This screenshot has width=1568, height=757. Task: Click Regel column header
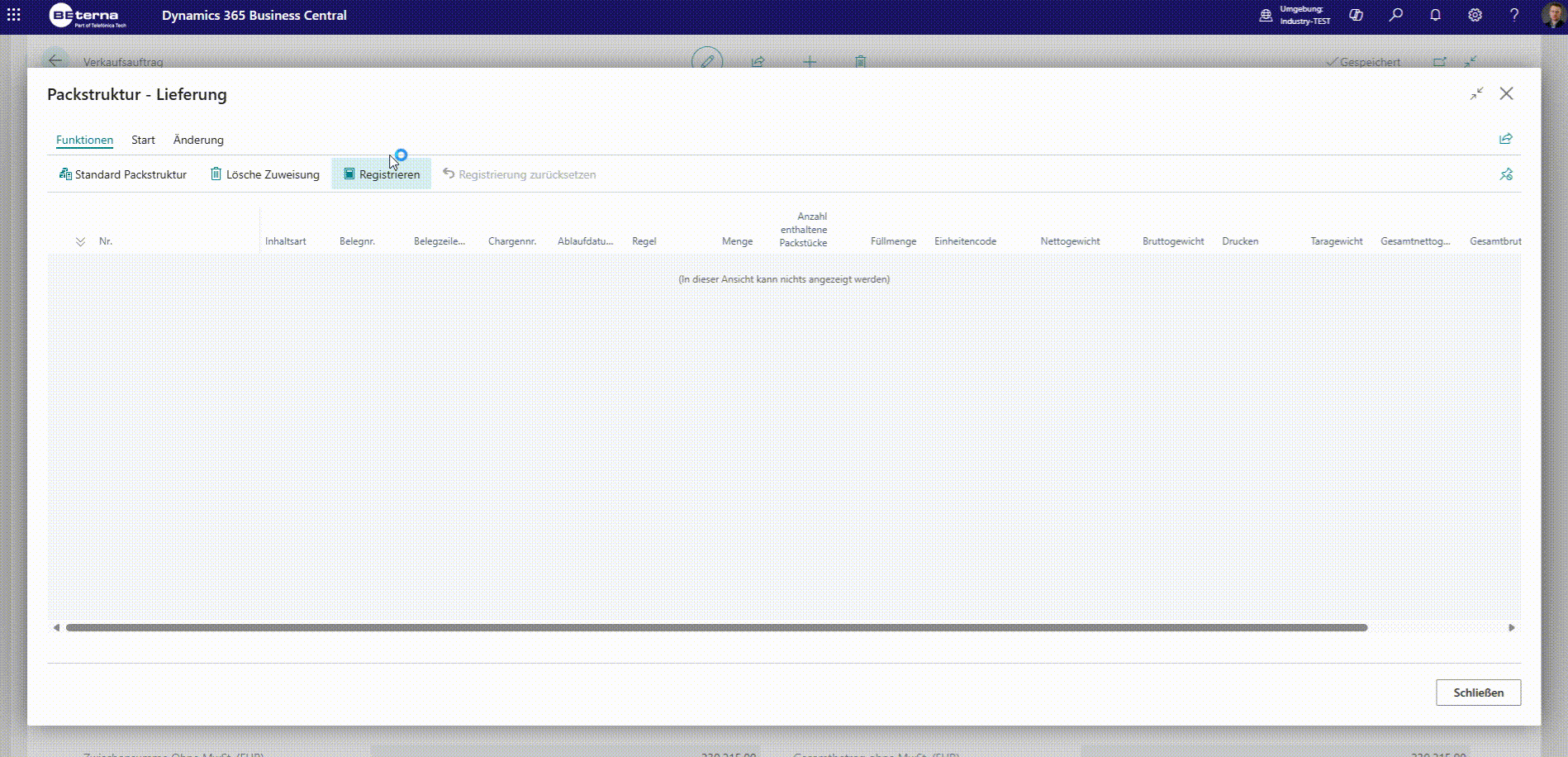(x=644, y=241)
